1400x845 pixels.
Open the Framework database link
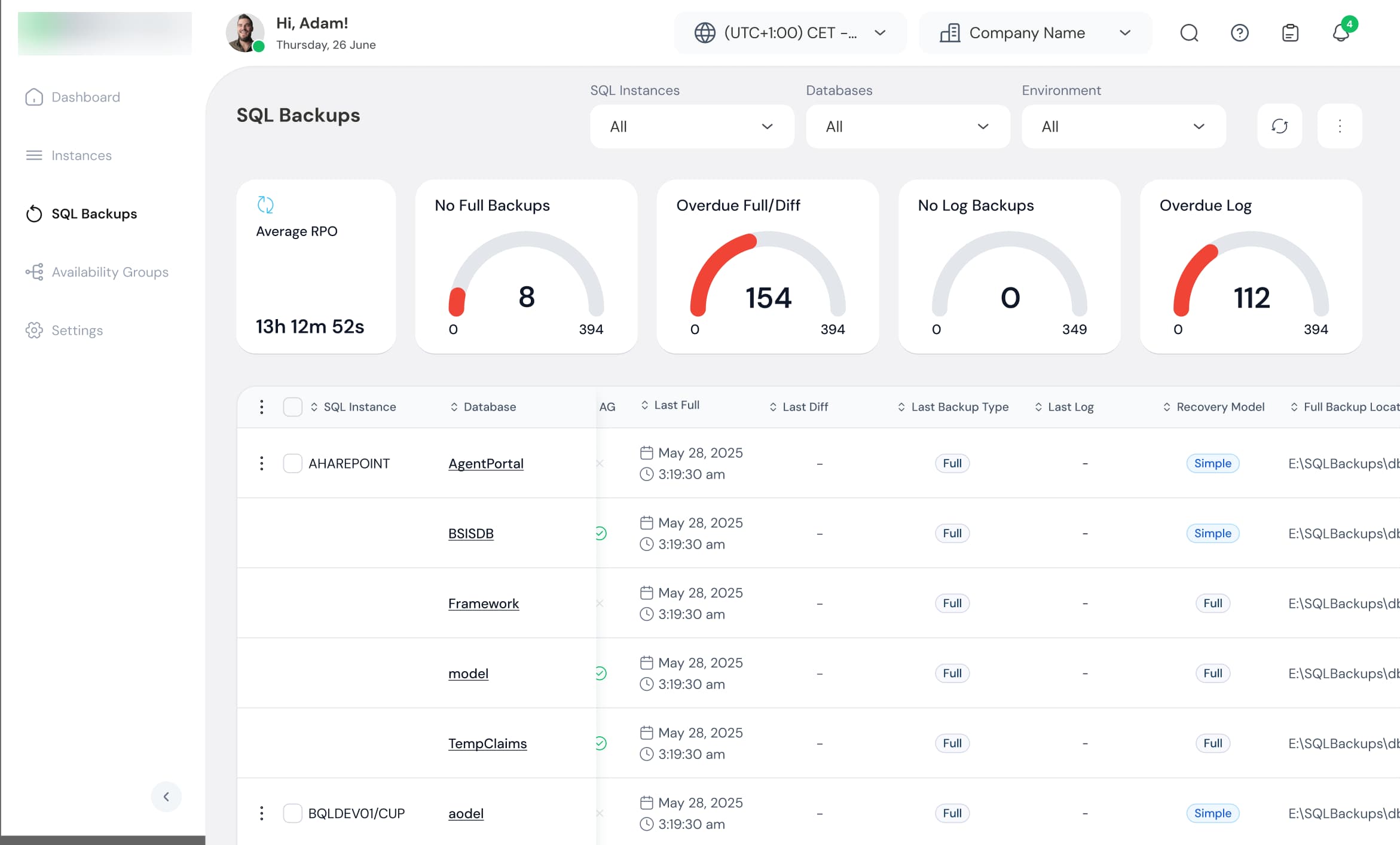pos(484,603)
